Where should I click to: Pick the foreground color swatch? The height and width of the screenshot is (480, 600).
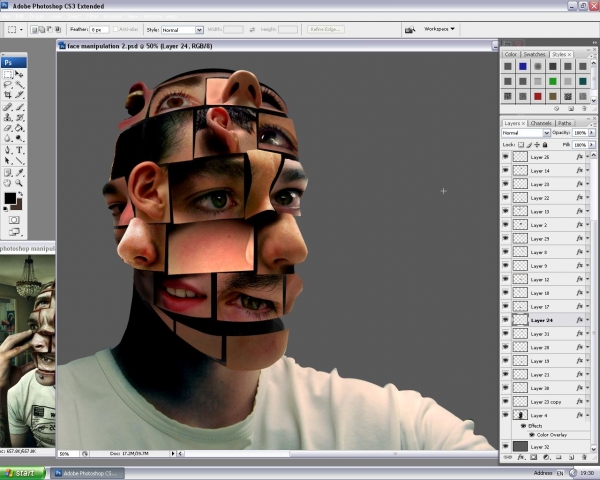click(10, 198)
